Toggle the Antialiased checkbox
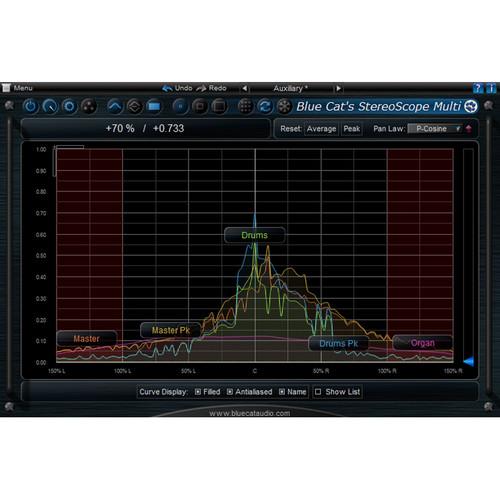 click(230, 392)
